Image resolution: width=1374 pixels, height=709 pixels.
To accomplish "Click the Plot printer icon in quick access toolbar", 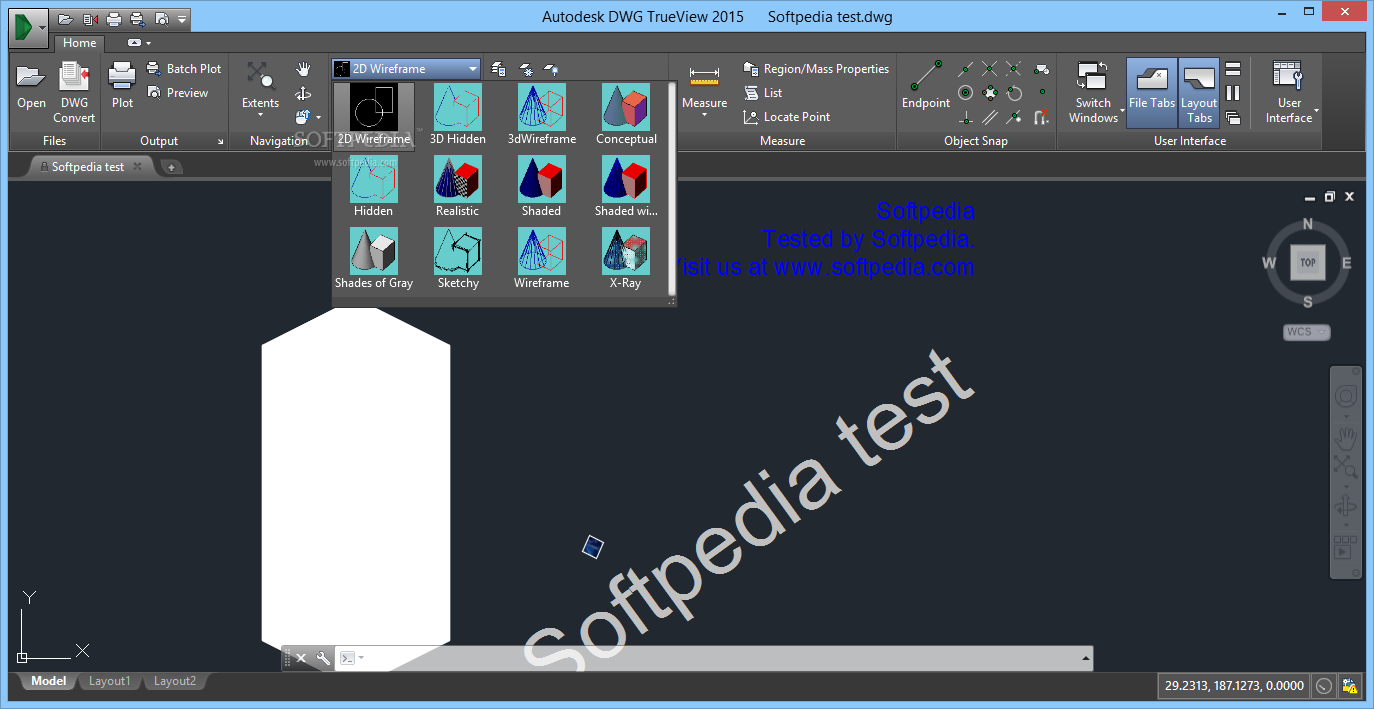I will point(114,19).
